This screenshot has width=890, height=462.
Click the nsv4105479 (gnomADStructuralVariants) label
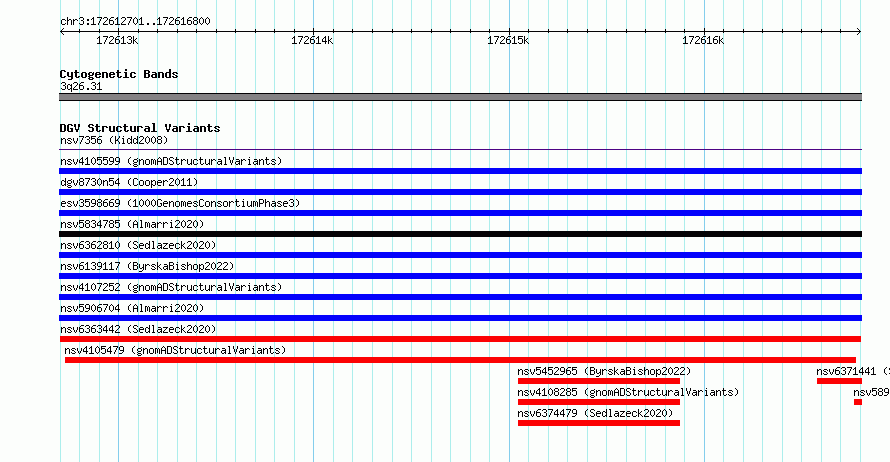click(x=175, y=350)
